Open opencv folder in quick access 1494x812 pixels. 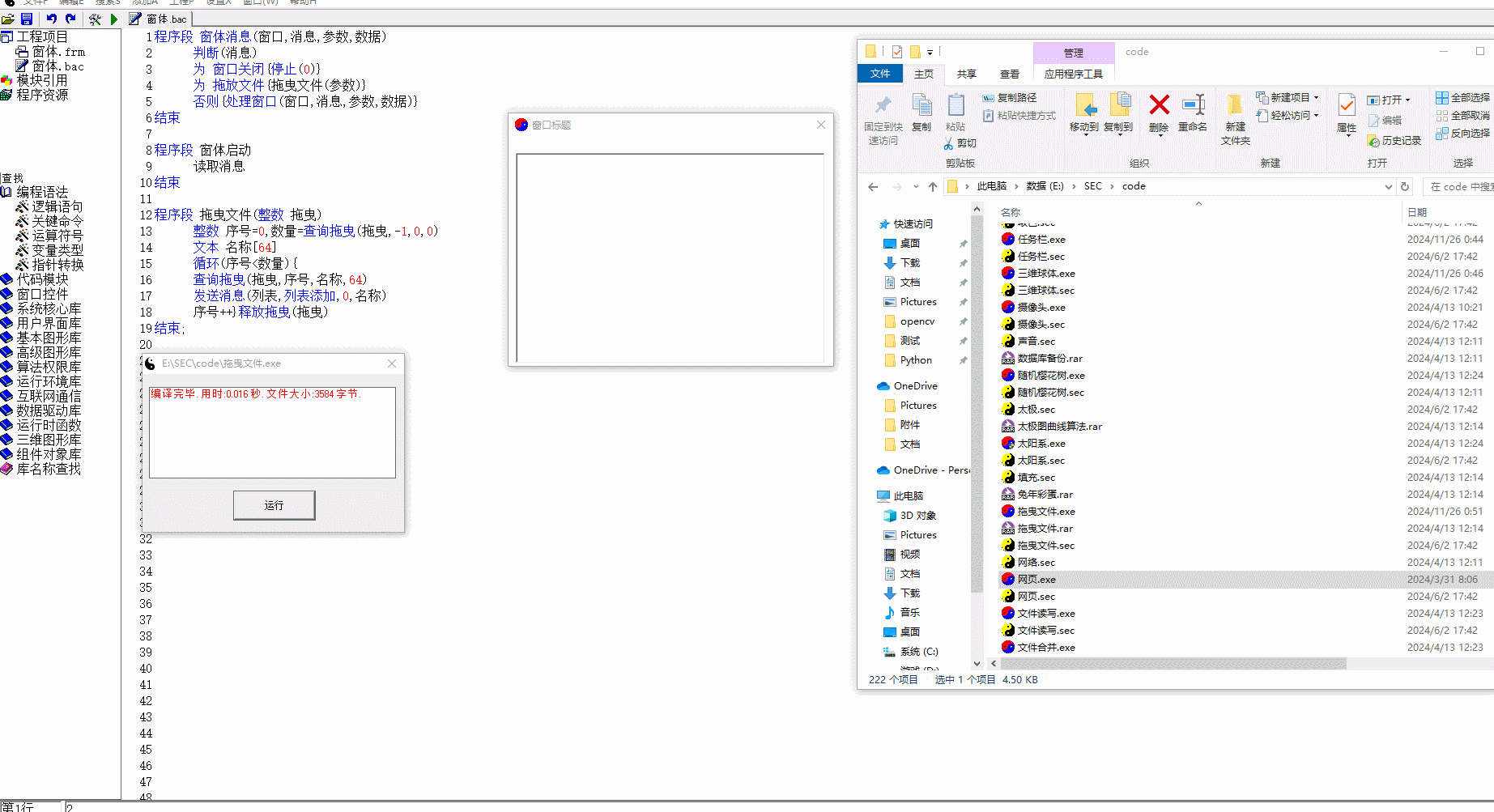click(917, 321)
